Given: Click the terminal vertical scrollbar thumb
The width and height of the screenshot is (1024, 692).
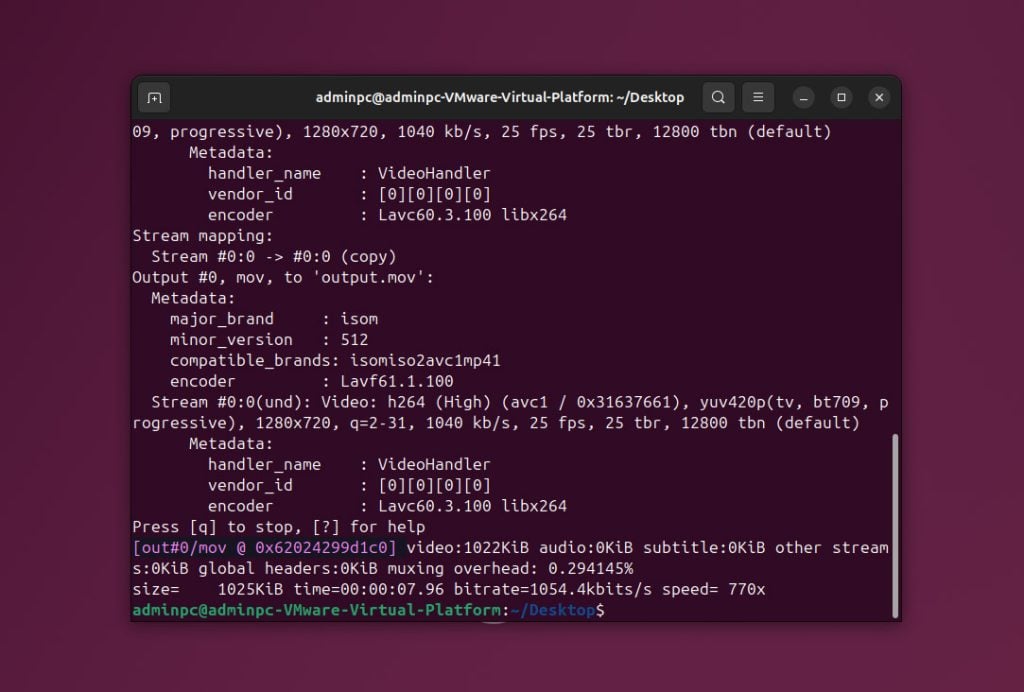Looking at the screenshot, I should [894, 524].
